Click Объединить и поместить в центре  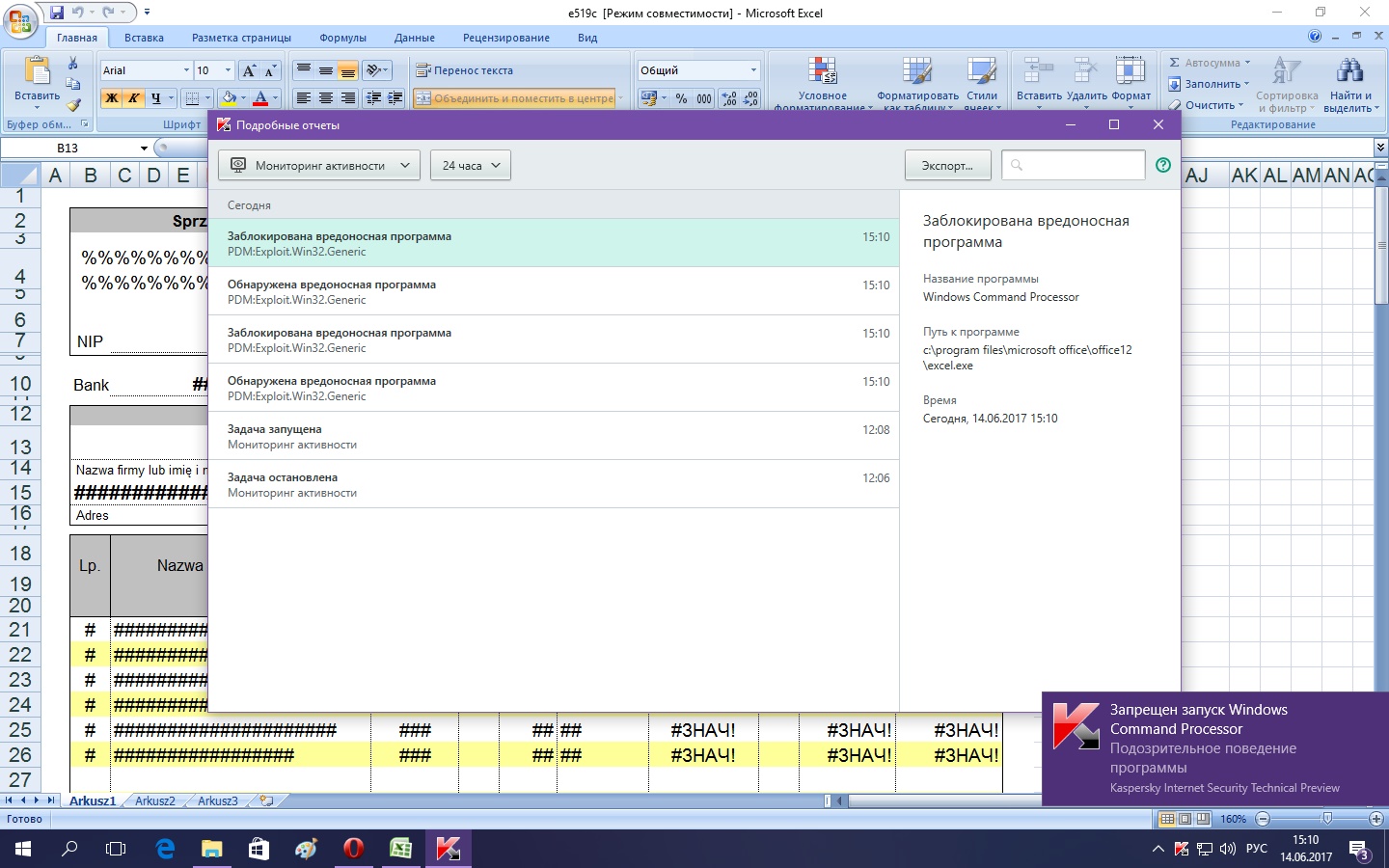click(x=515, y=98)
